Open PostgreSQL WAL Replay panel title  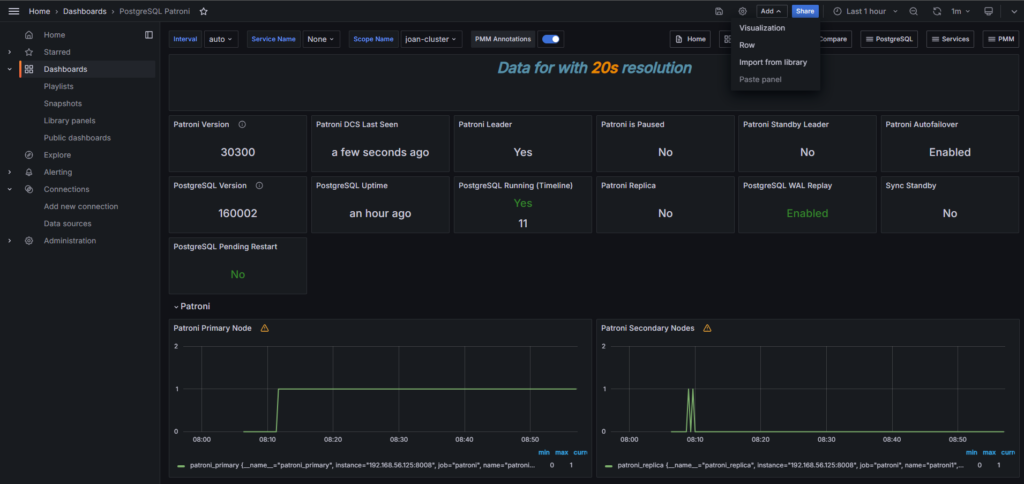pos(788,186)
